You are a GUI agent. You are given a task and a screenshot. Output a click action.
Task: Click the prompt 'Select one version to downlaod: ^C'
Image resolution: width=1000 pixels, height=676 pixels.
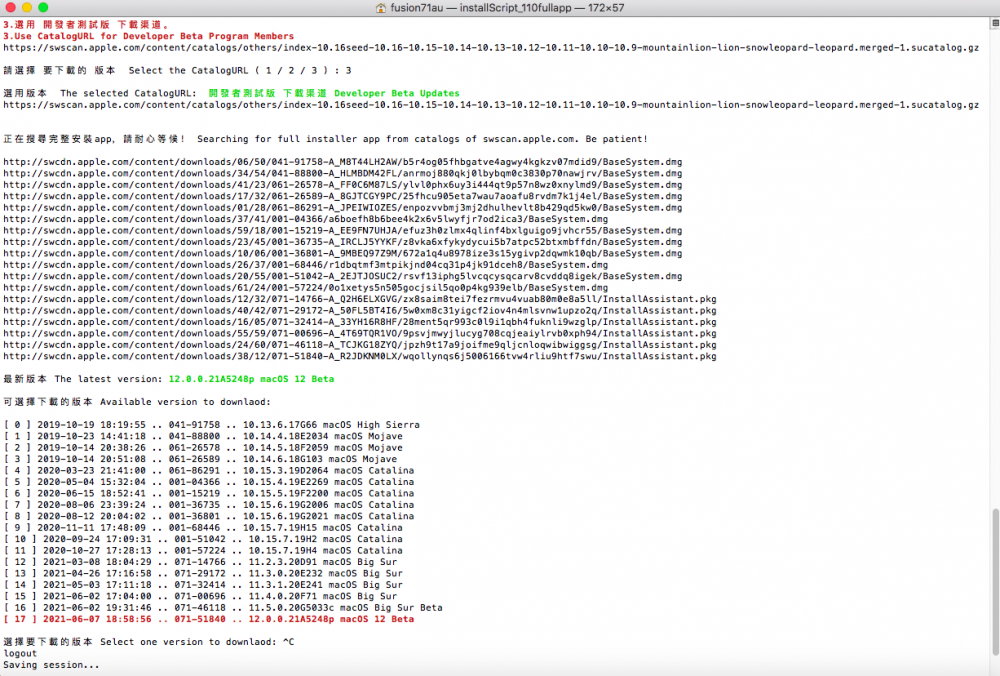point(197,643)
